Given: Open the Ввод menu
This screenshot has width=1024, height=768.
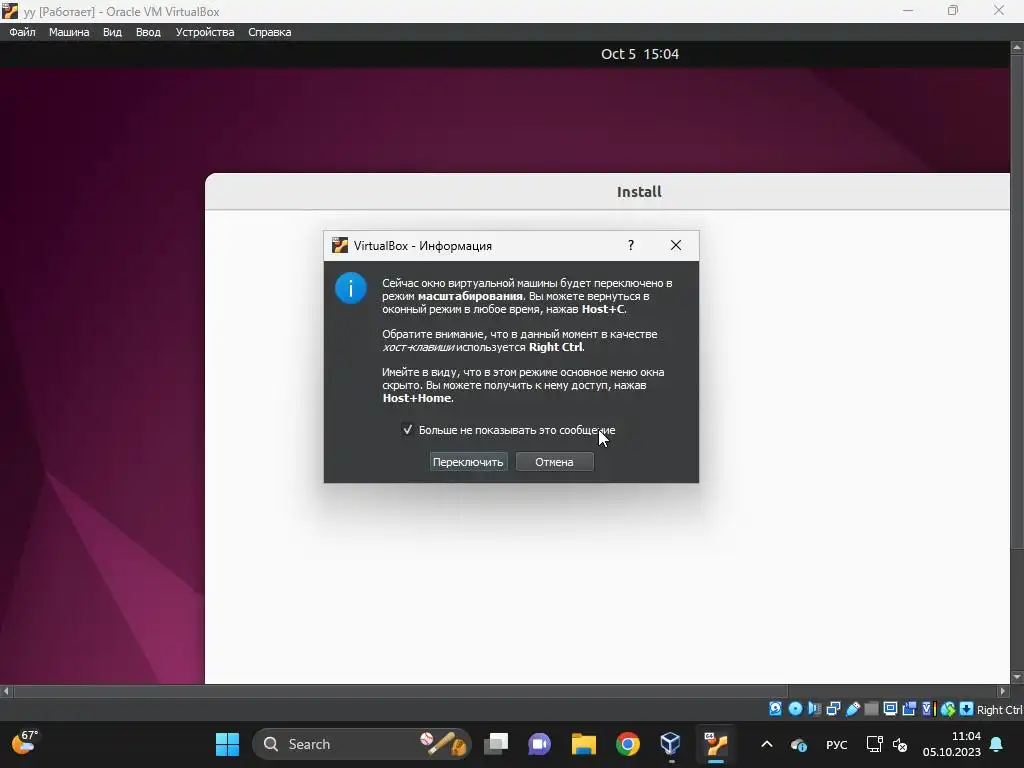Looking at the screenshot, I should coord(148,32).
